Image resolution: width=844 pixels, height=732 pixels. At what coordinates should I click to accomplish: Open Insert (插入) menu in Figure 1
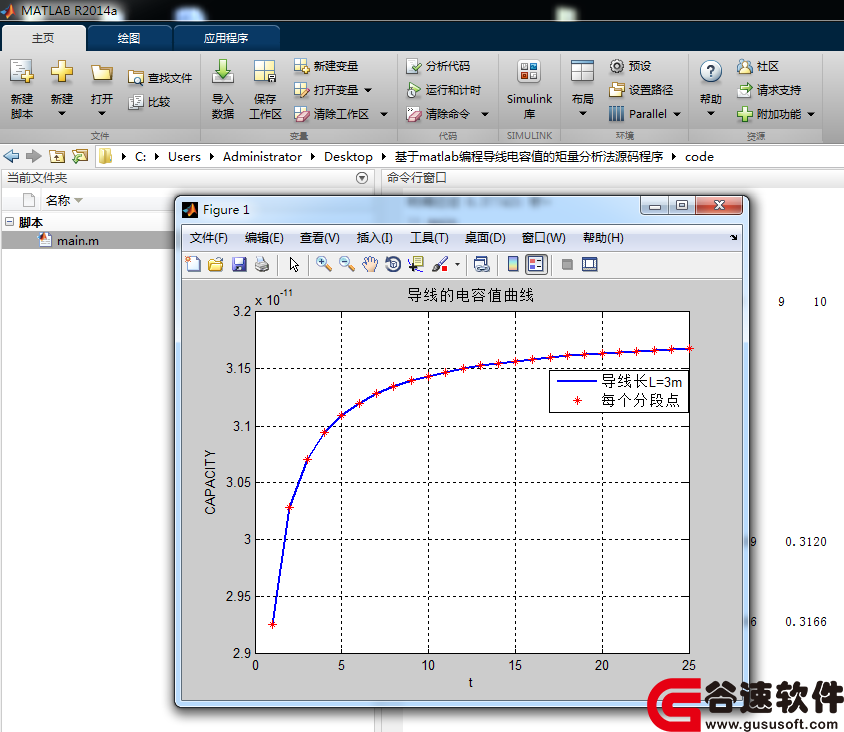coord(375,238)
